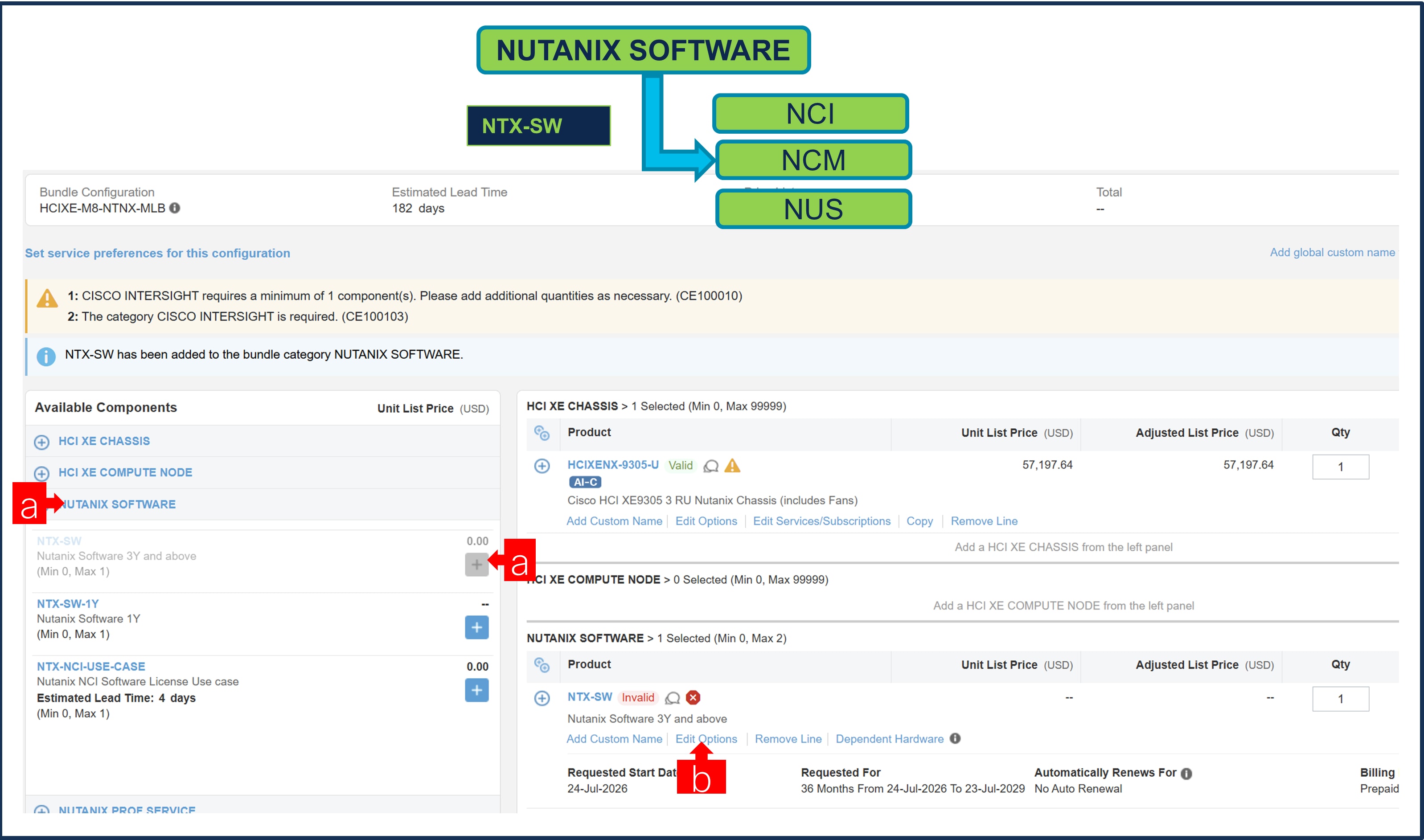Open the NTX-NCI-USE-CASE component link
Image resolution: width=1424 pixels, height=840 pixels.
click(x=91, y=666)
